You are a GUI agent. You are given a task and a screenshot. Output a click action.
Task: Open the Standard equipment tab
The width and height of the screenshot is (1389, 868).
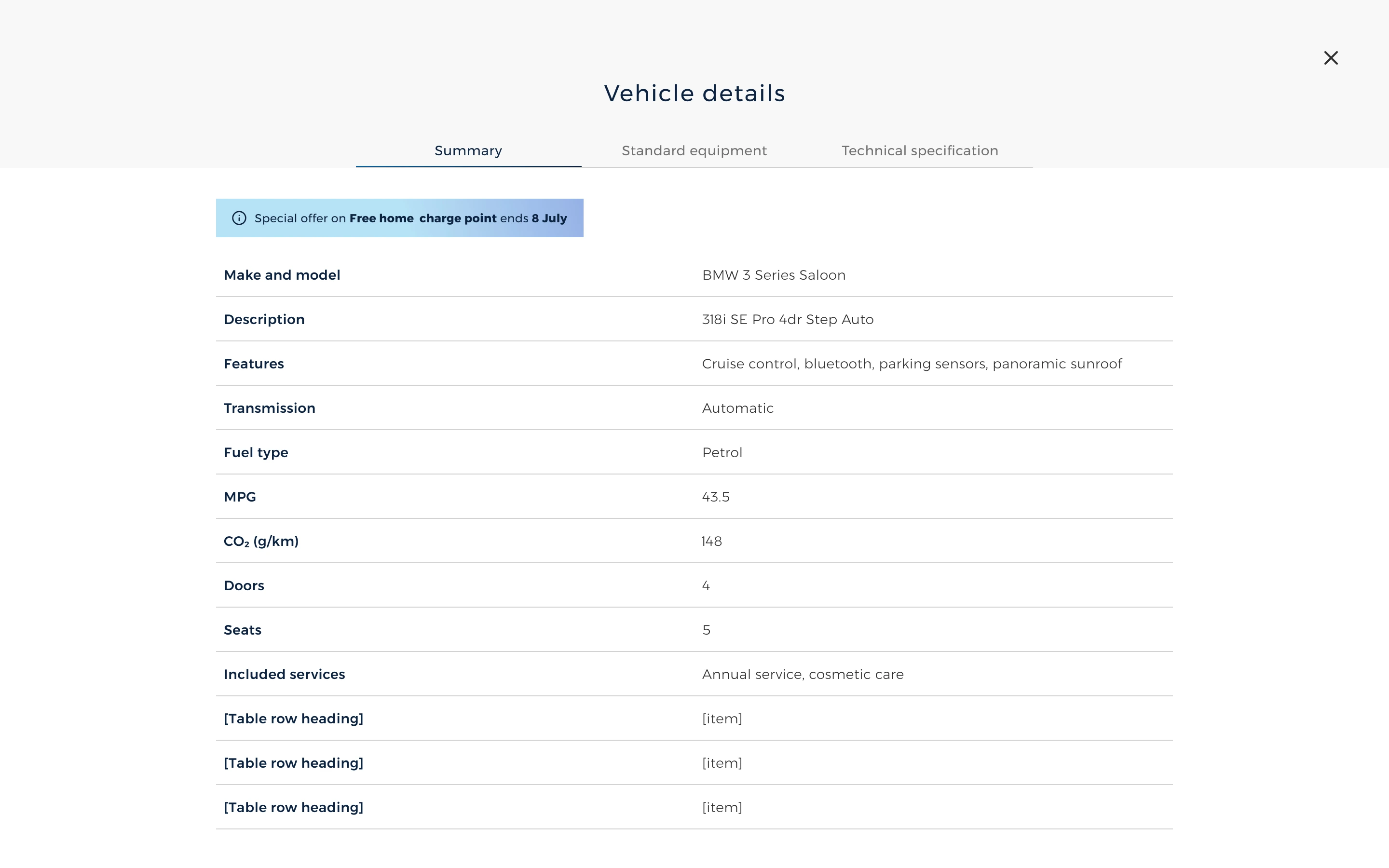point(694,151)
